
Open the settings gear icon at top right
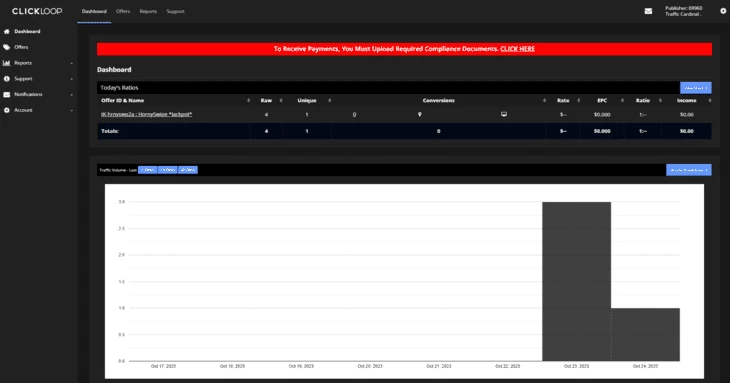(723, 11)
